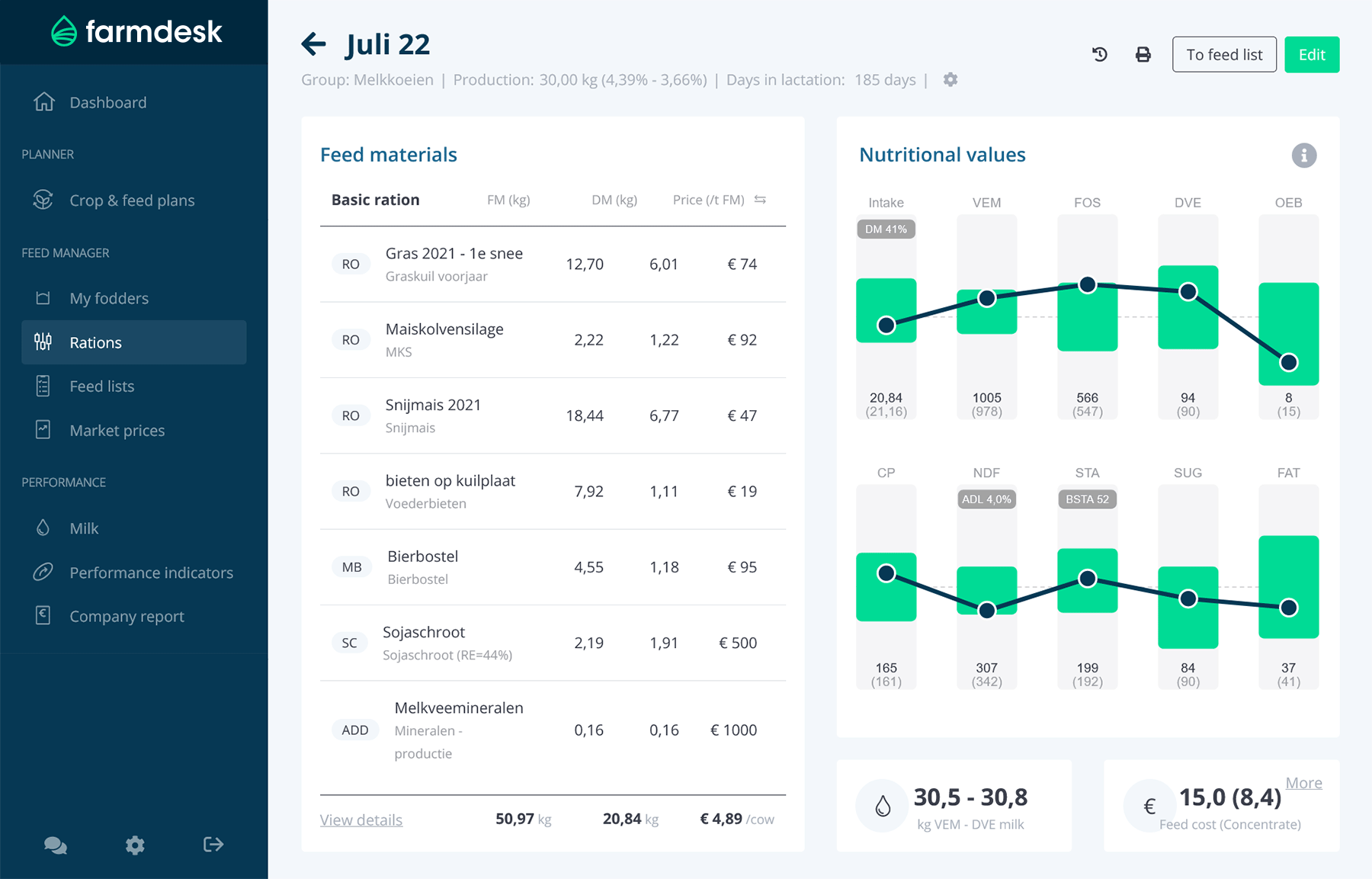Go to Dashboard in sidebar
This screenshot has width=1372, height=879.
point(107,102)
